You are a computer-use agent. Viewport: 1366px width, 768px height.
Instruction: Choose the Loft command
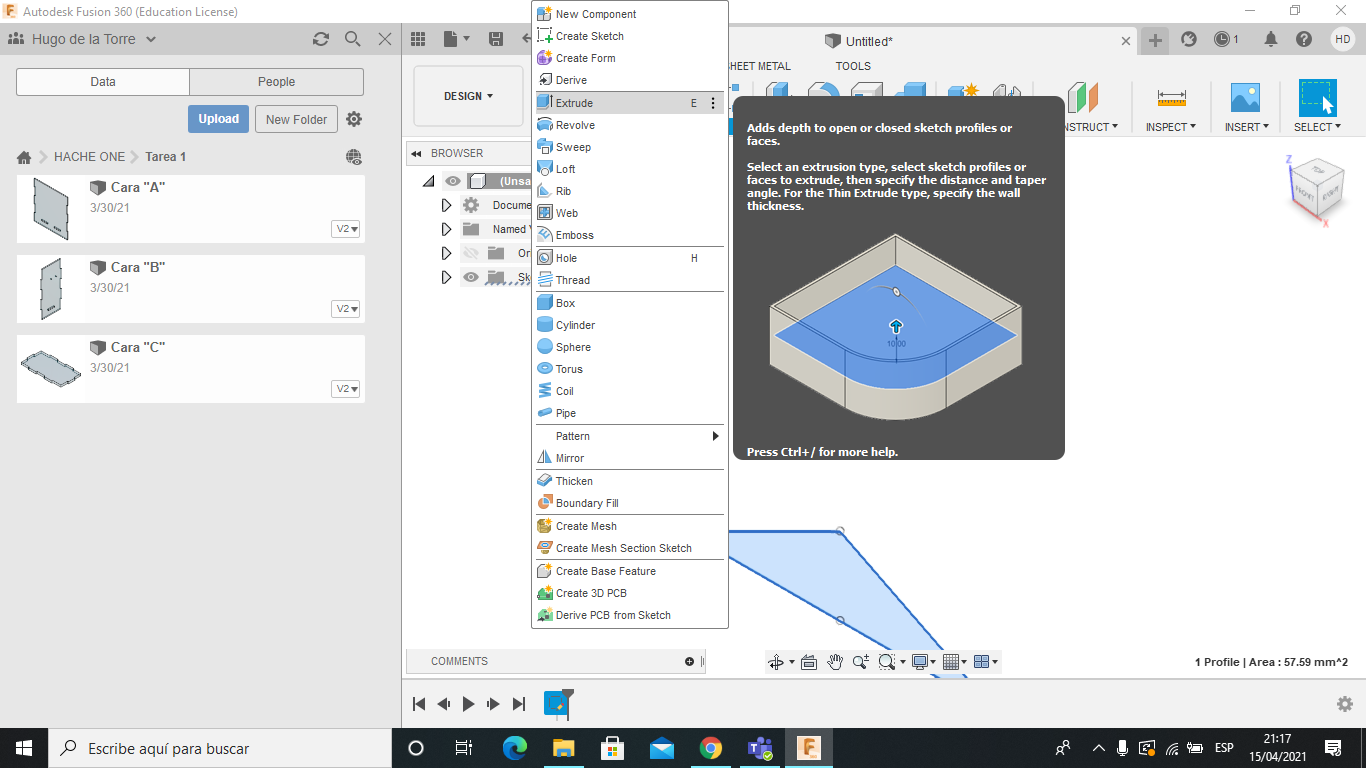[630, 169]
